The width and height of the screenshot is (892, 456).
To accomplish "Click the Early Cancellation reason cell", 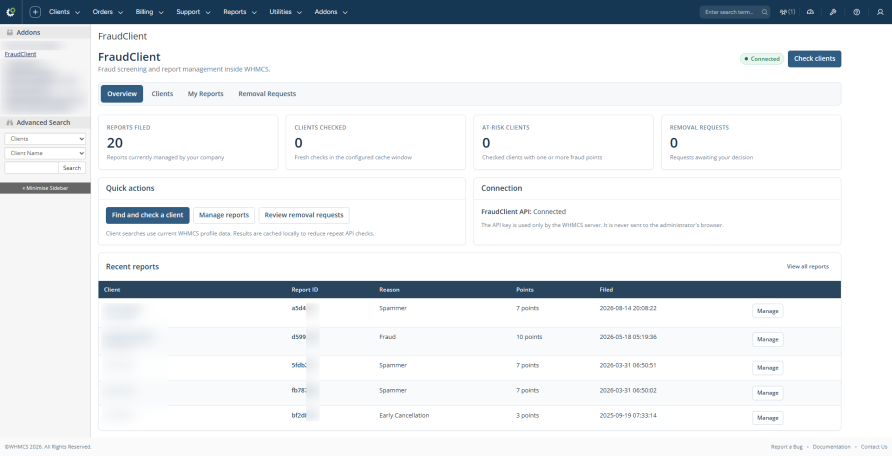I will click(404, 415).
